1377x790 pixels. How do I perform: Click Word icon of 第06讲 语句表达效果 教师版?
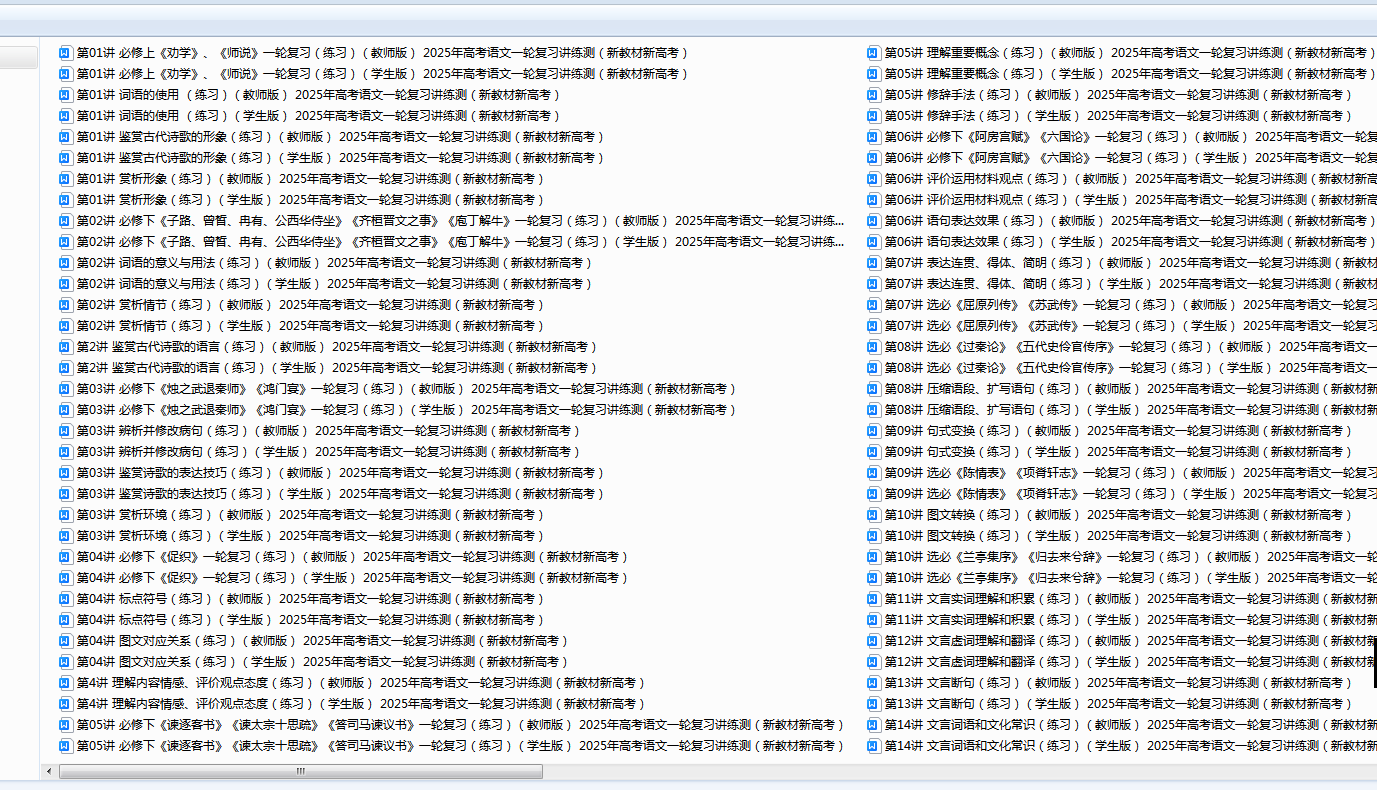pos(874,220)
